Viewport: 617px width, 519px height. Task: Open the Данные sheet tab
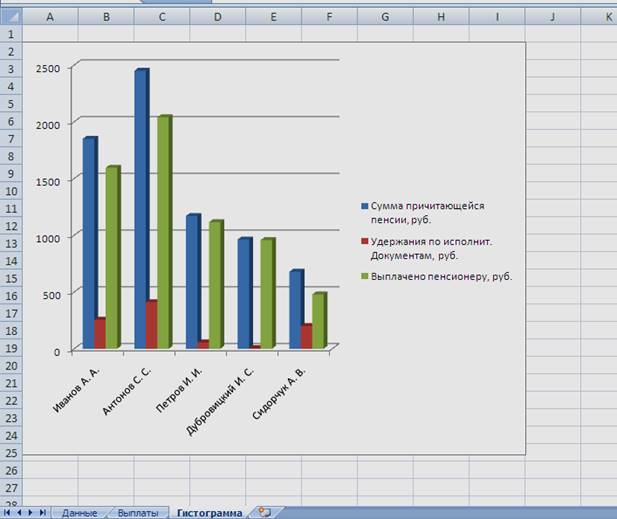click(79, 512)
